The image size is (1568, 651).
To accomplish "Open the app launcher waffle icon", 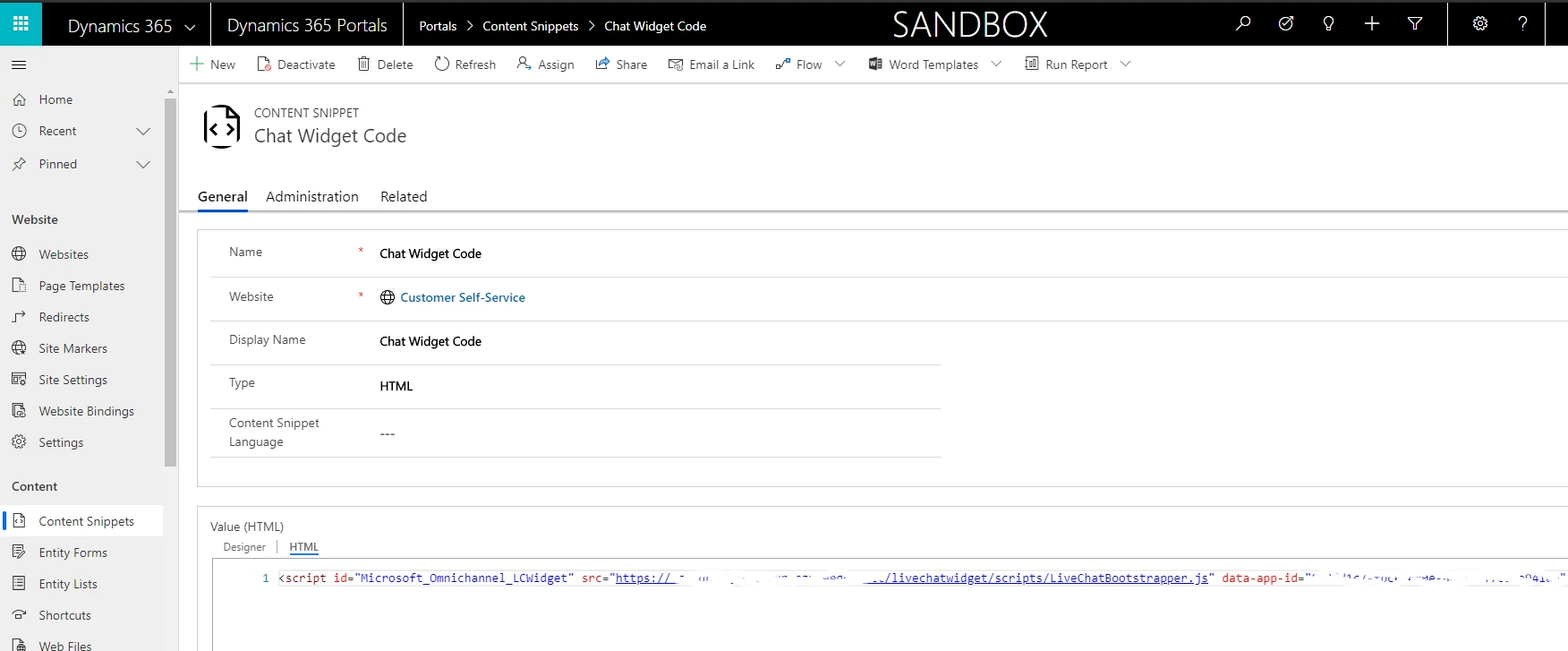I will pos(21,23).
